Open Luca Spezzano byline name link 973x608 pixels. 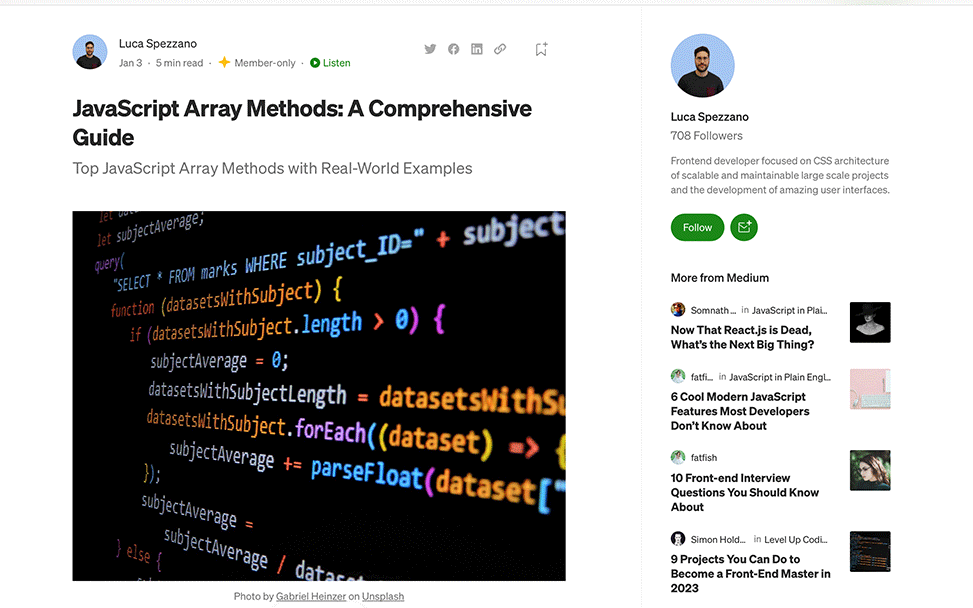click(x=158, y=43)
